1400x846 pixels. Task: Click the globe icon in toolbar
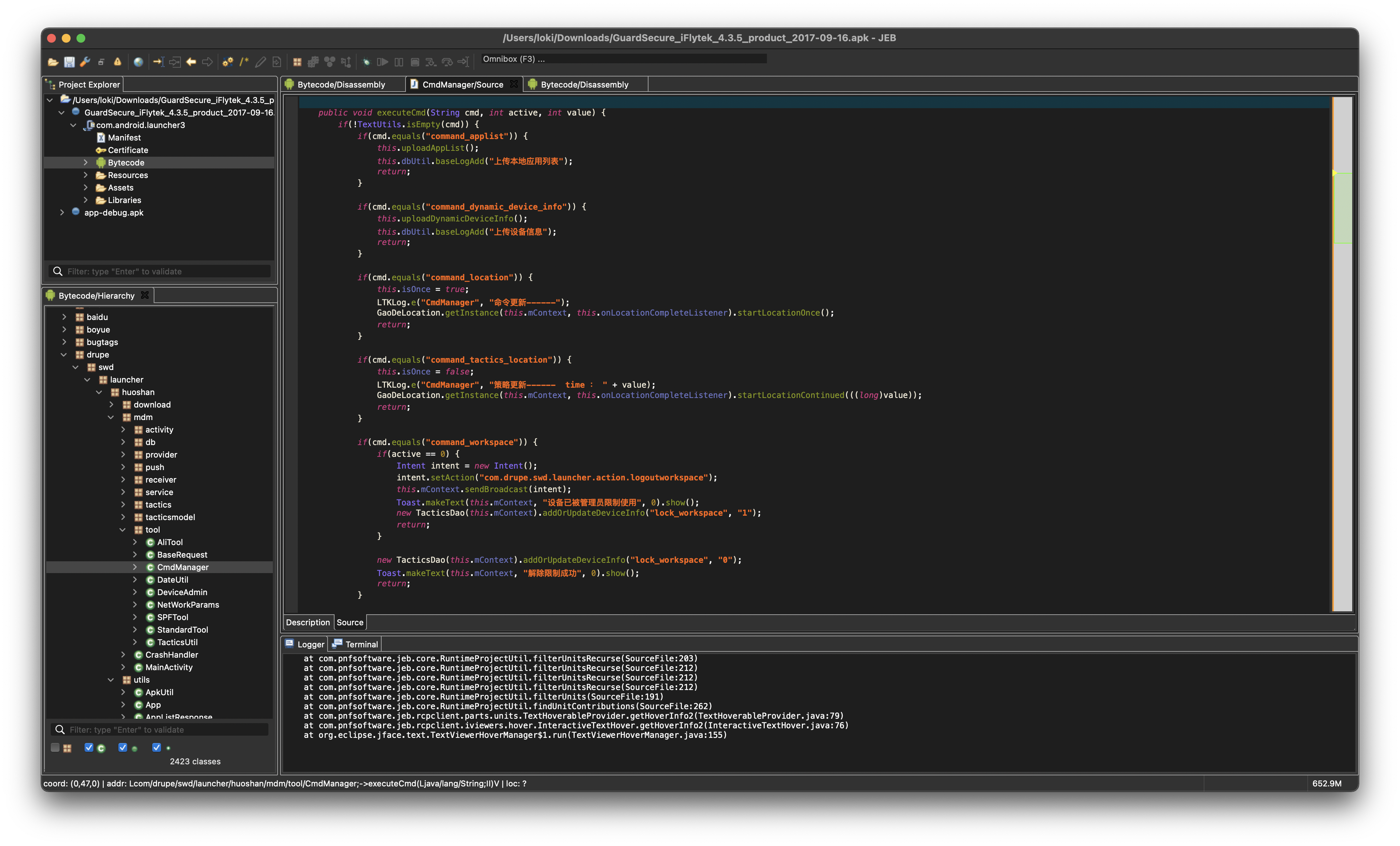[x=138, y=62]
